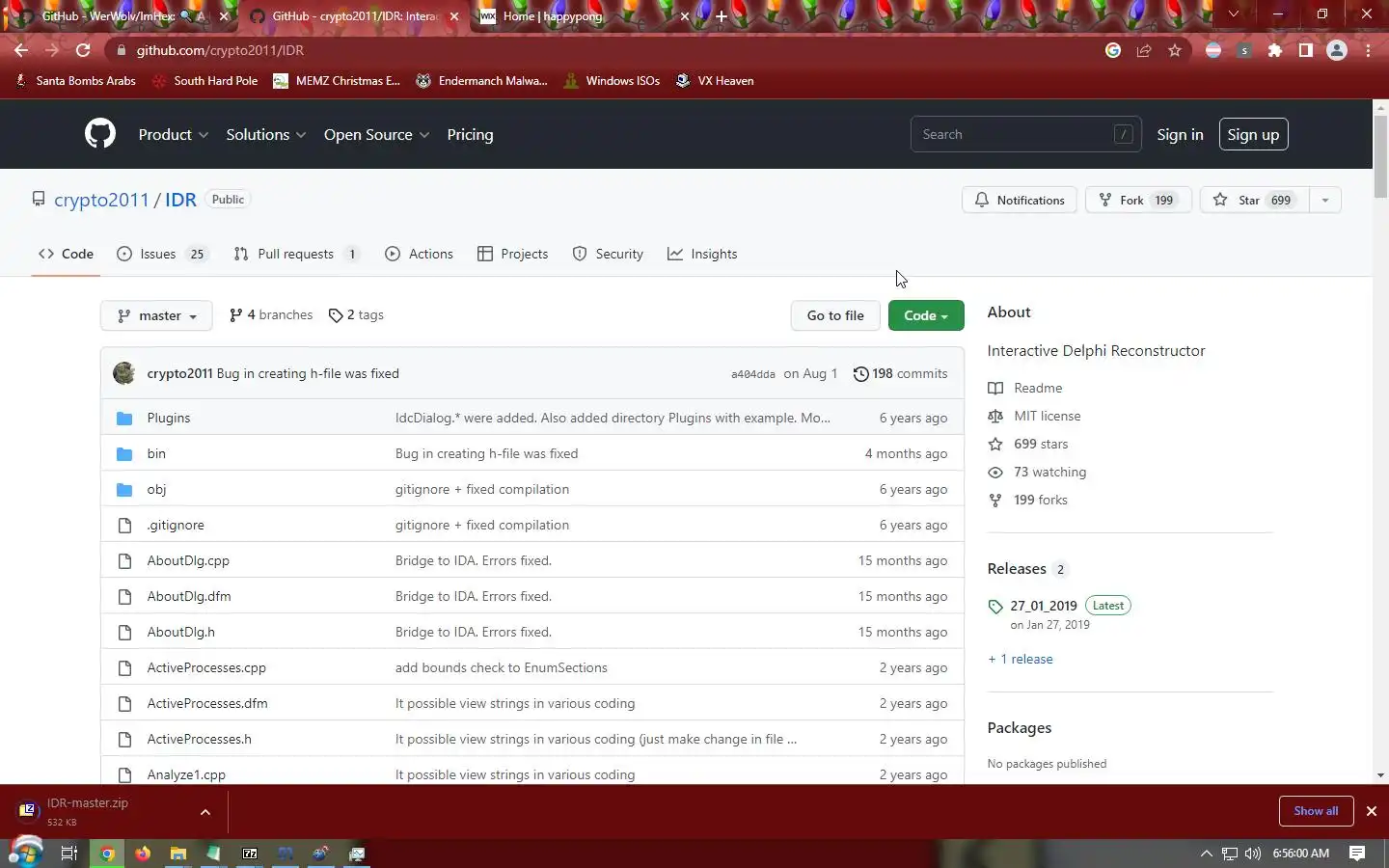Go back with browser back arrow
The width and height of the screenshot is (1389, 868).
[21, 50]
